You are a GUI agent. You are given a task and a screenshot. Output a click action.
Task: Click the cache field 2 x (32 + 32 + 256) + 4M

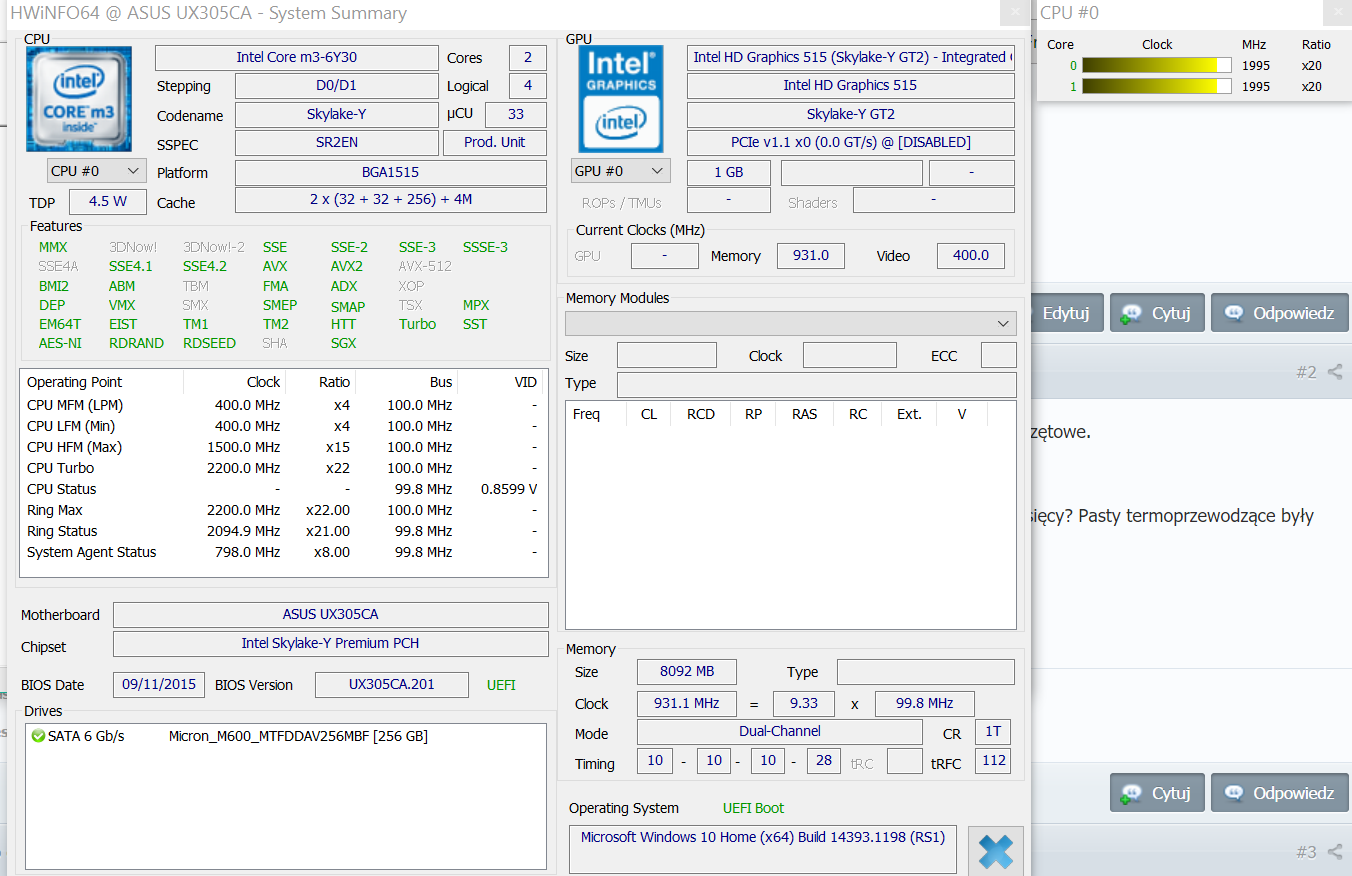coord(391,199)
